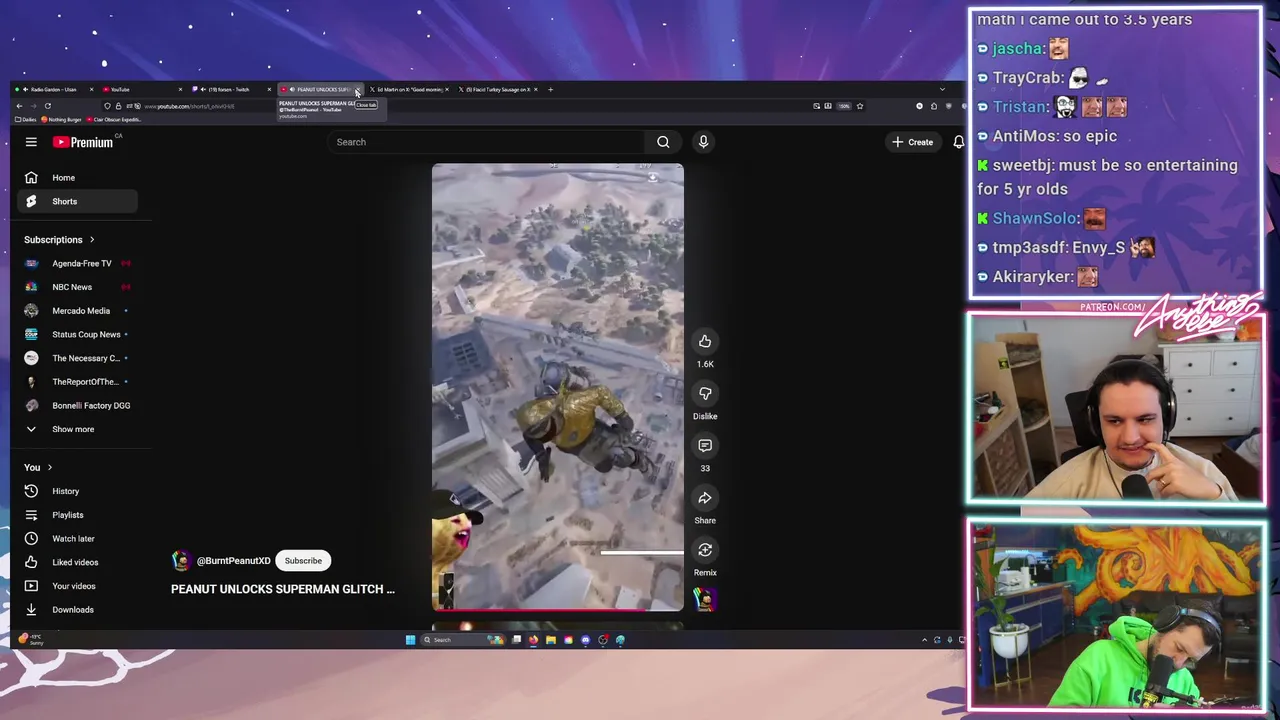Close the PEANUT UNLOCKS SUPERMAN tab
The width and height of the screenshot is (1280, 720).
(357, 90)
